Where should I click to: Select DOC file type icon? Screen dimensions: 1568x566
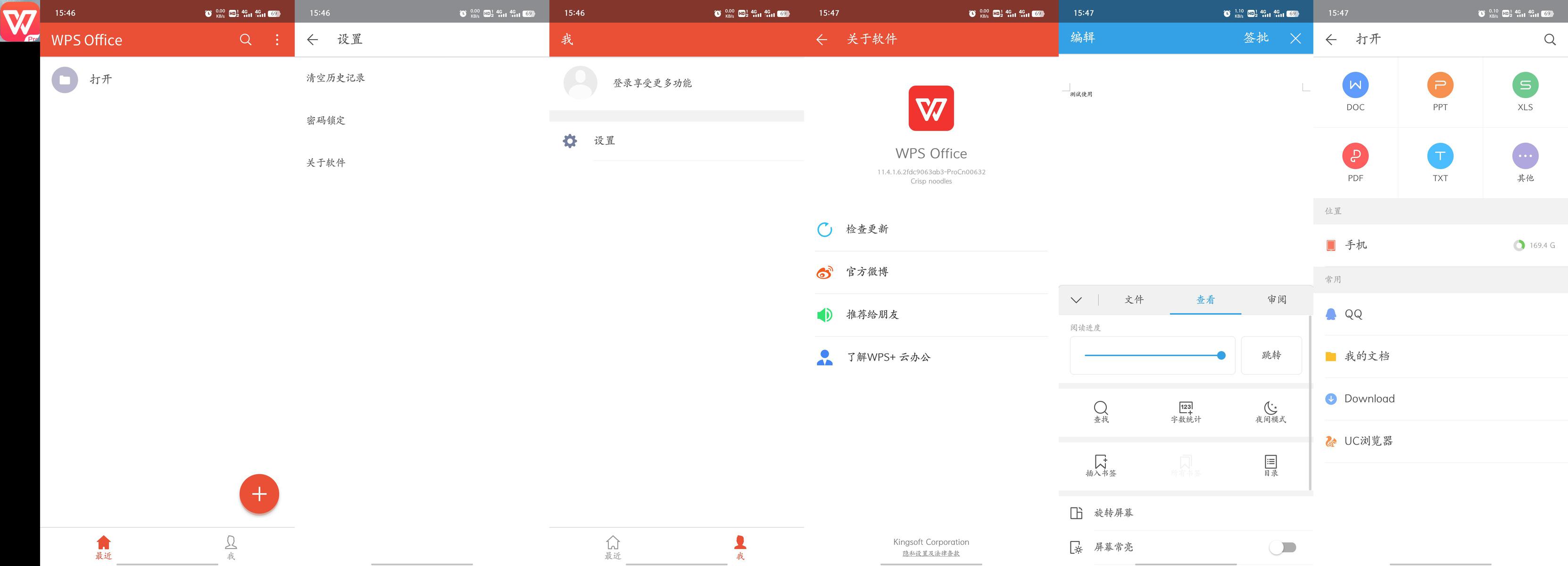point(1355,85)
